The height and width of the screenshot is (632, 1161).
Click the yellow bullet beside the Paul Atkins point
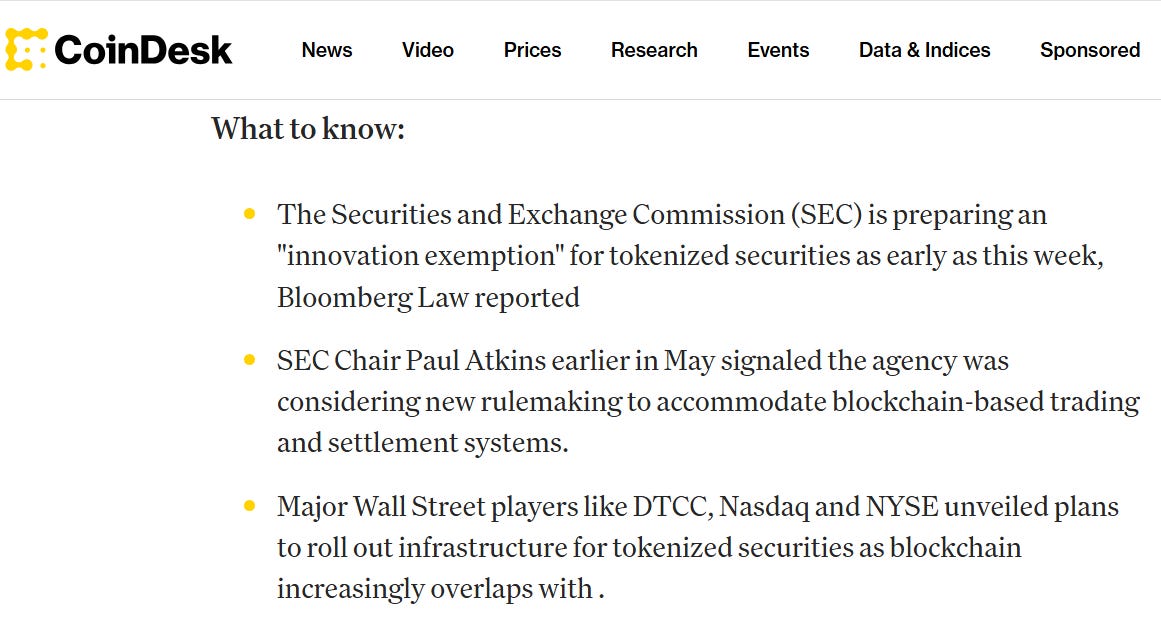pyautogui.click(x=250, y=360)
